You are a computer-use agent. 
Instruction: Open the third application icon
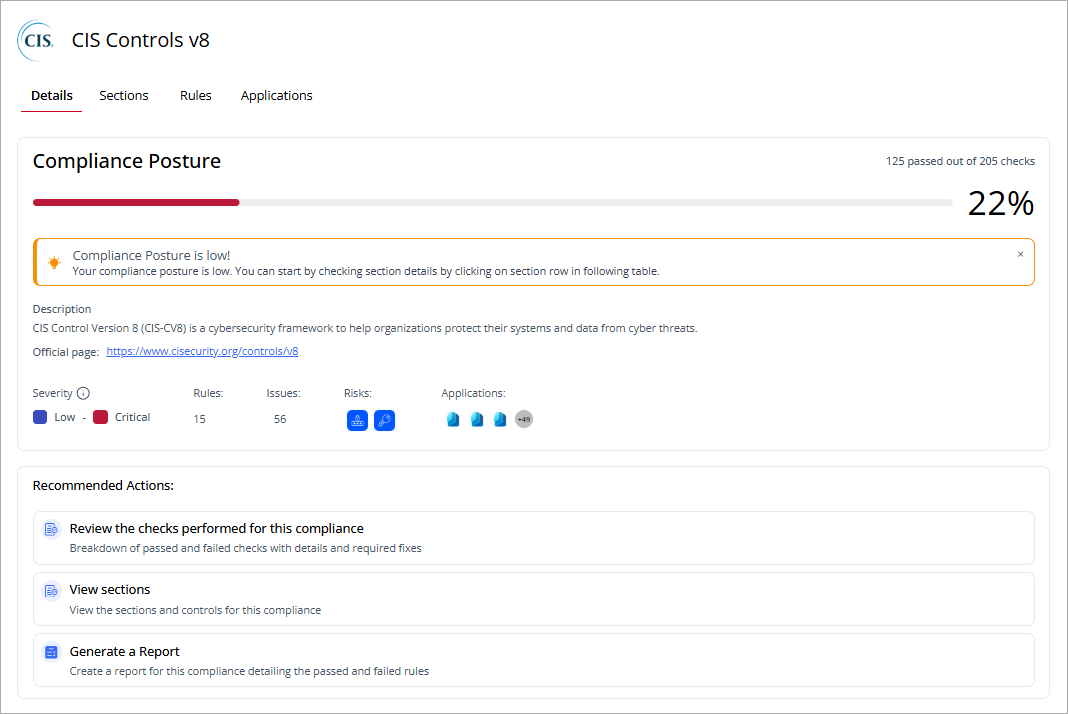coord(500,419)
